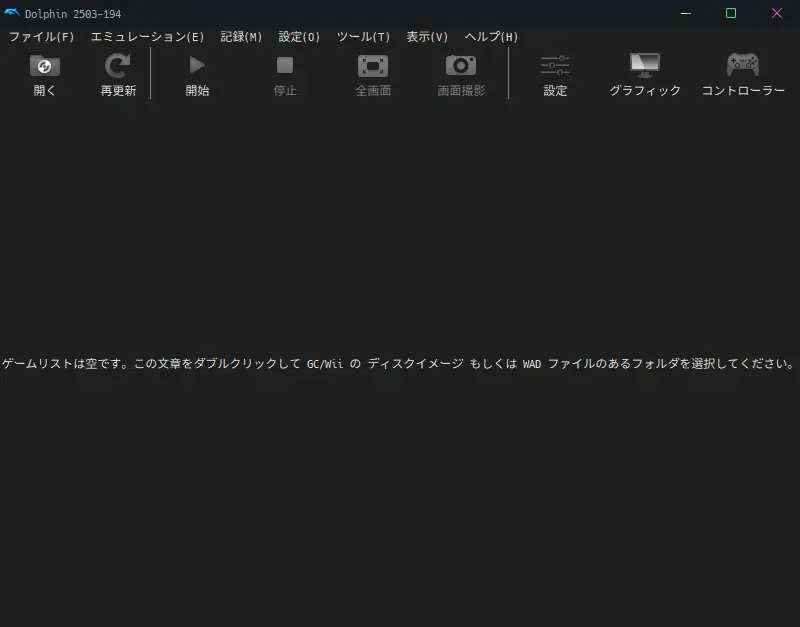
Task: Open the ツール(T) menu
Action: point(363,37)
